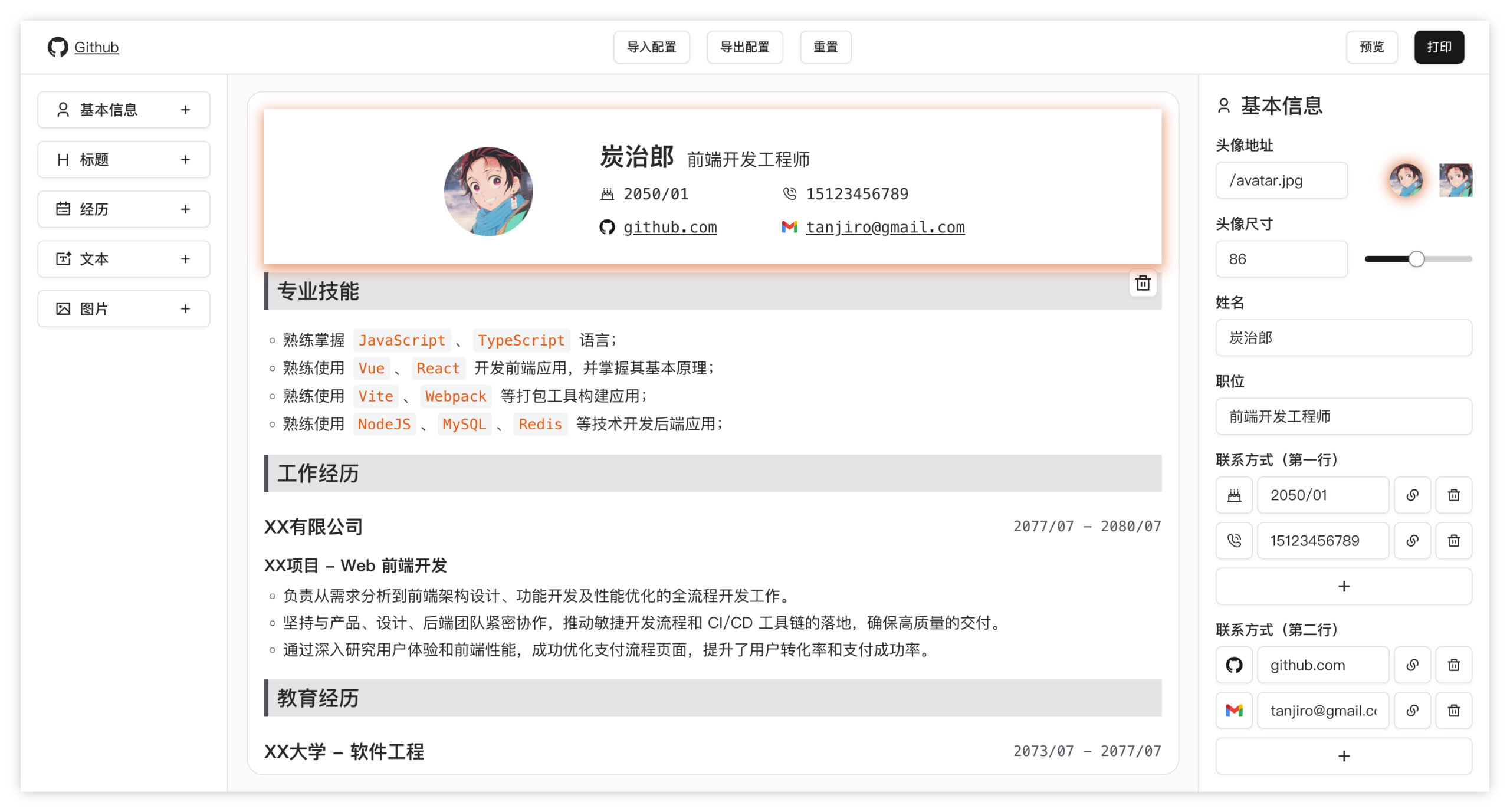The image size is (1510, 812).
Task: Click the avatar size slider handle
Action: (1416, 259)
